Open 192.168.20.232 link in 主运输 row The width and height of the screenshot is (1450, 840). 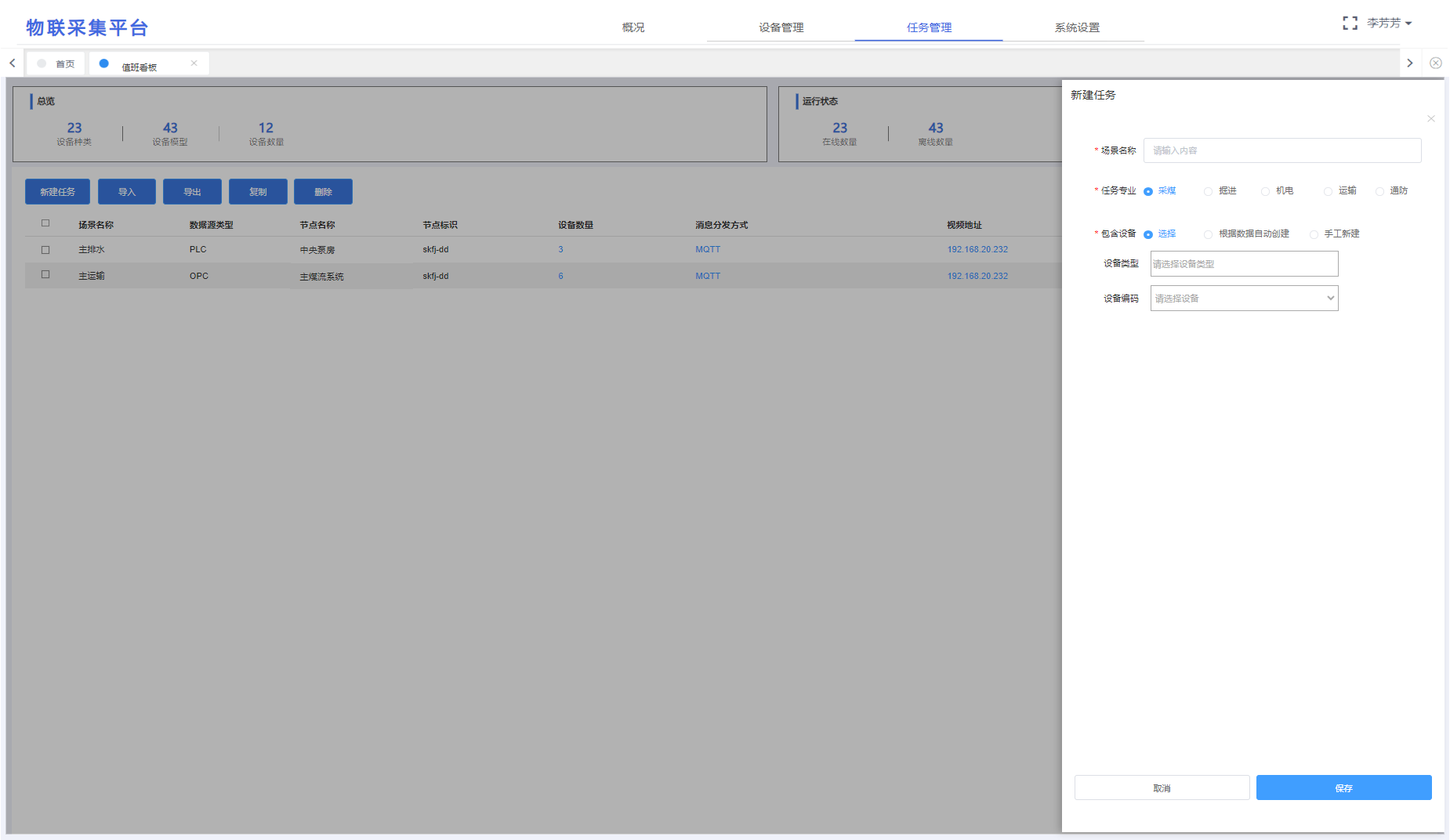(x=977, y=277)
